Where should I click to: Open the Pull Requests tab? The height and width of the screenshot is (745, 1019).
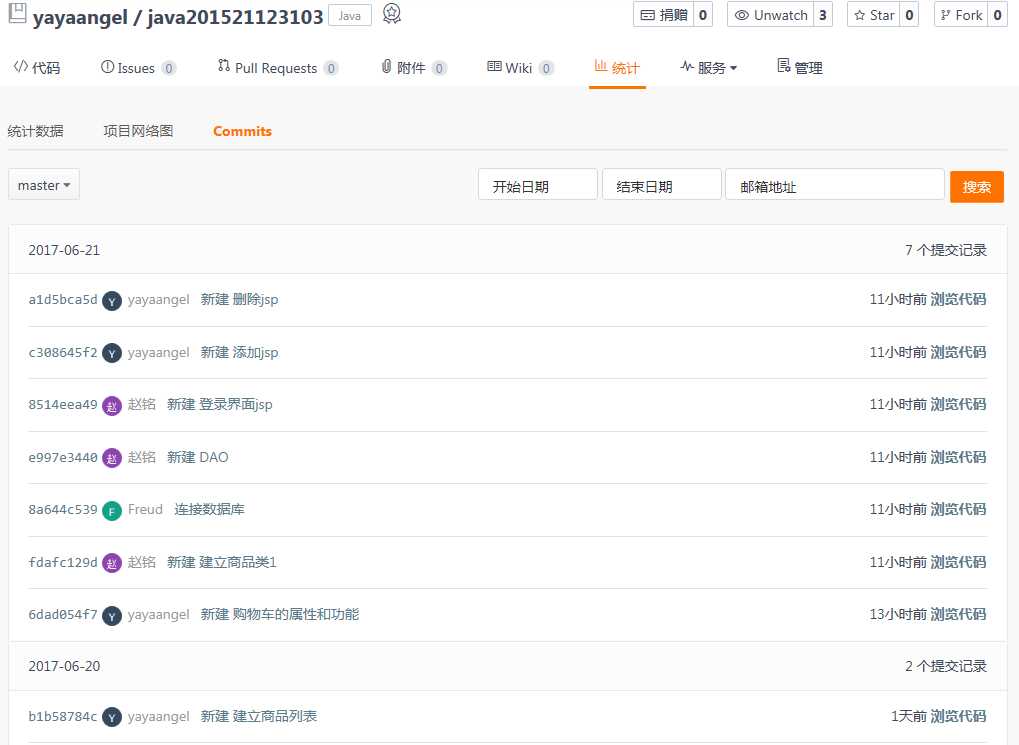click(277, 68)
